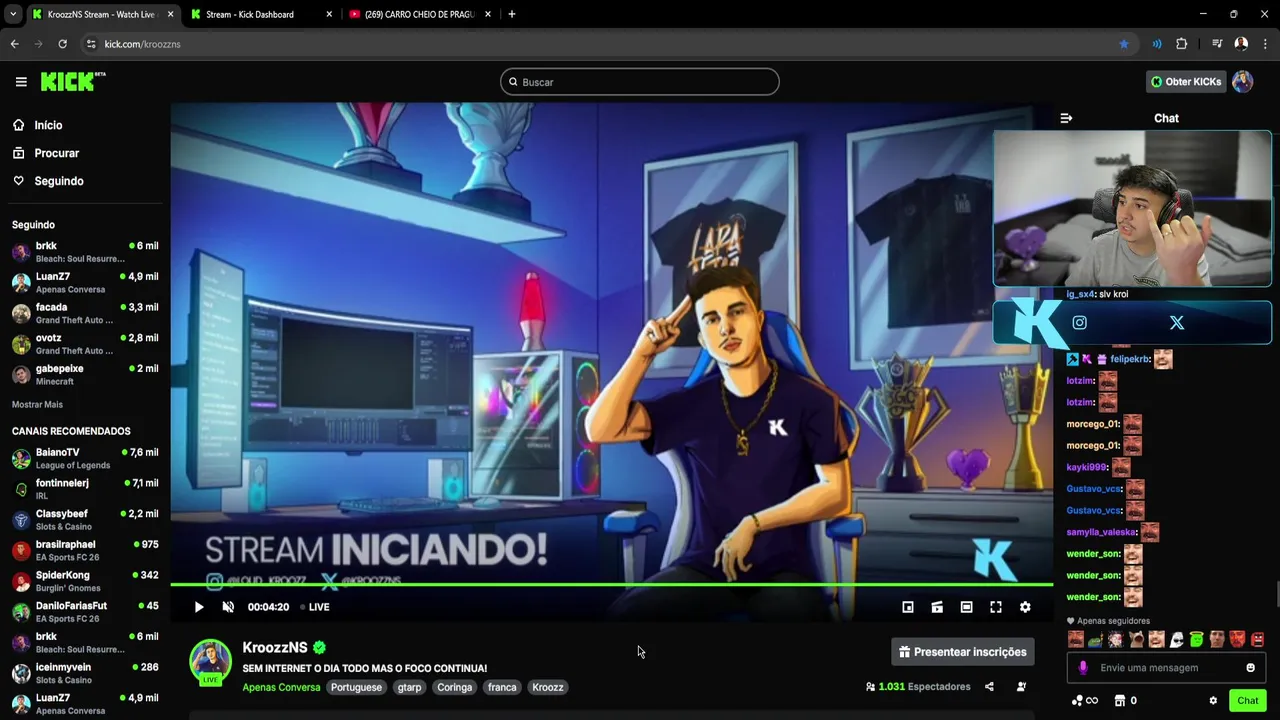
Task: Open ovotz channel in sidebar
Action: coord(85,344)
